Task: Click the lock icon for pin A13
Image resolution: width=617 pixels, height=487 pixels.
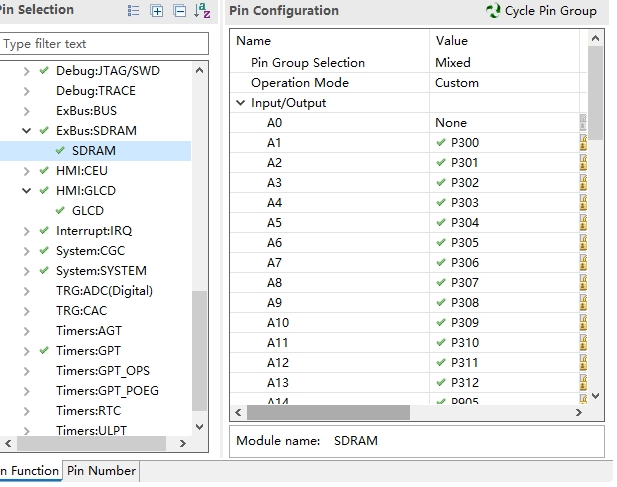Action: pyautogui.click(x=583, y=383)
